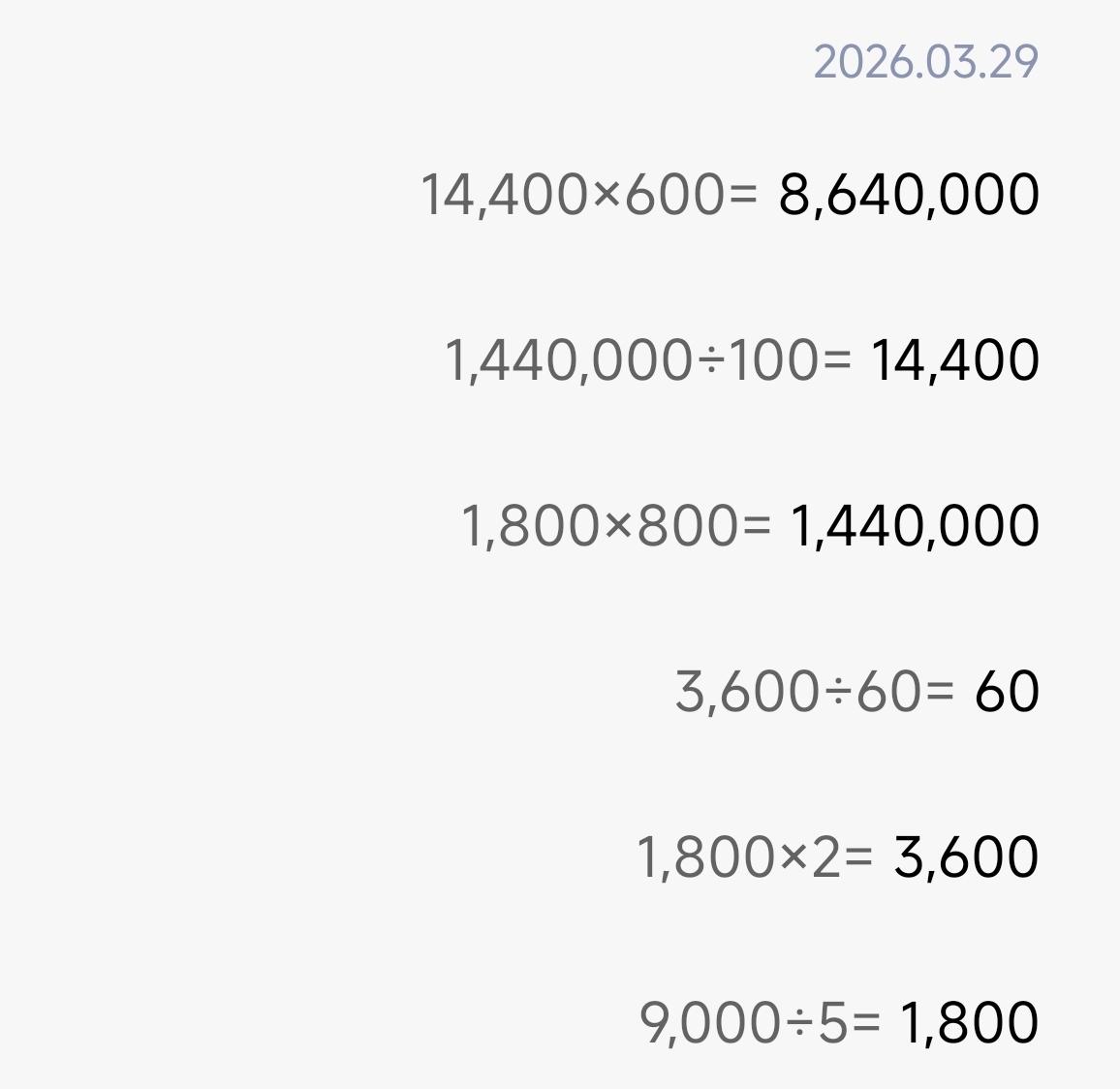1120x1089 pixels.
Task: Select the 14,400×600 history expression
Action: pyautogui.click(x=587, y=194)
